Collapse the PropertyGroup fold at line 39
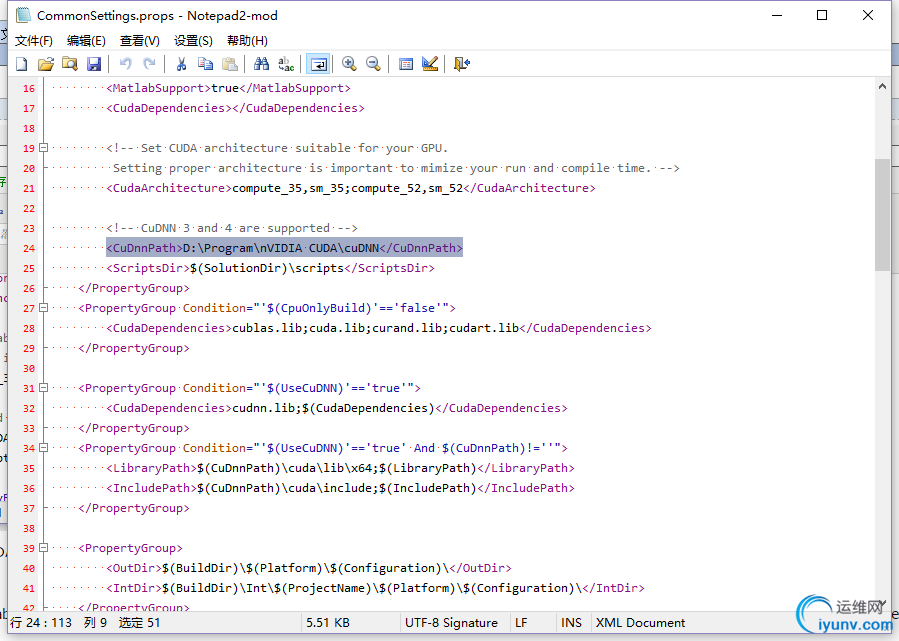The width and height of the screenshot is (899, 641). (x=44, y=548)
